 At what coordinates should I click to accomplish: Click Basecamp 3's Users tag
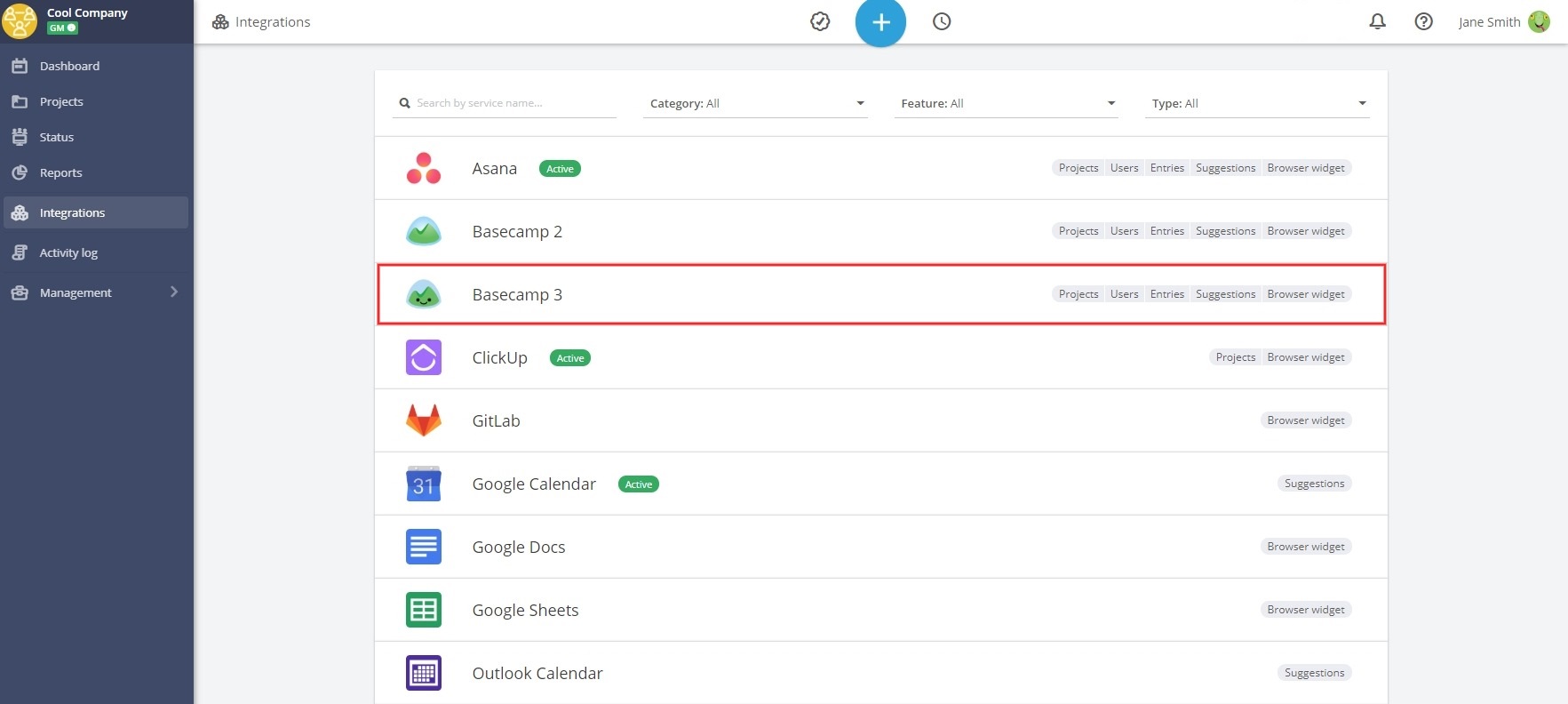(1124, 294)
